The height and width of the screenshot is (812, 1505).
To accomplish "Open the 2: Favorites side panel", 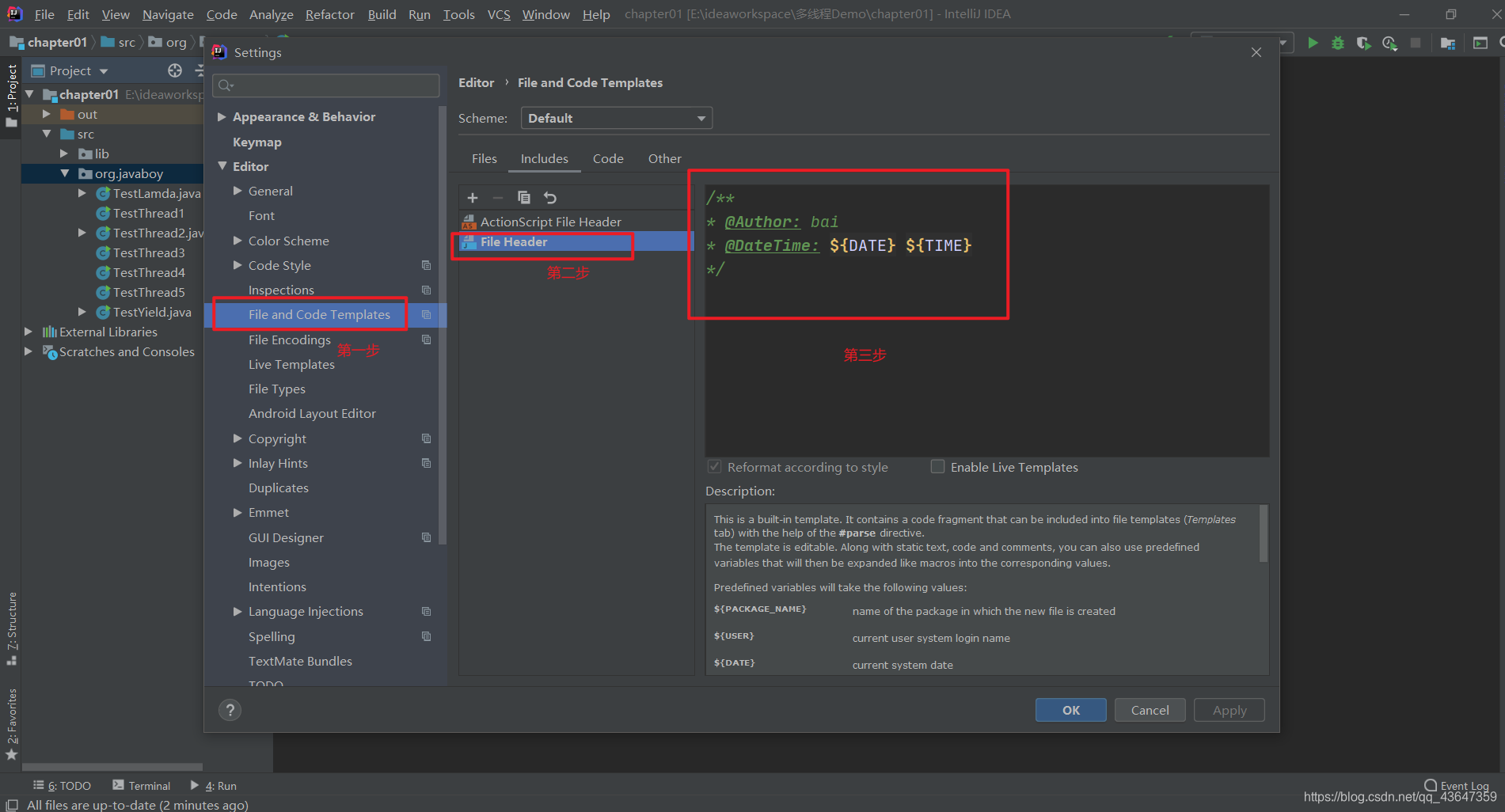I will 11,723.
